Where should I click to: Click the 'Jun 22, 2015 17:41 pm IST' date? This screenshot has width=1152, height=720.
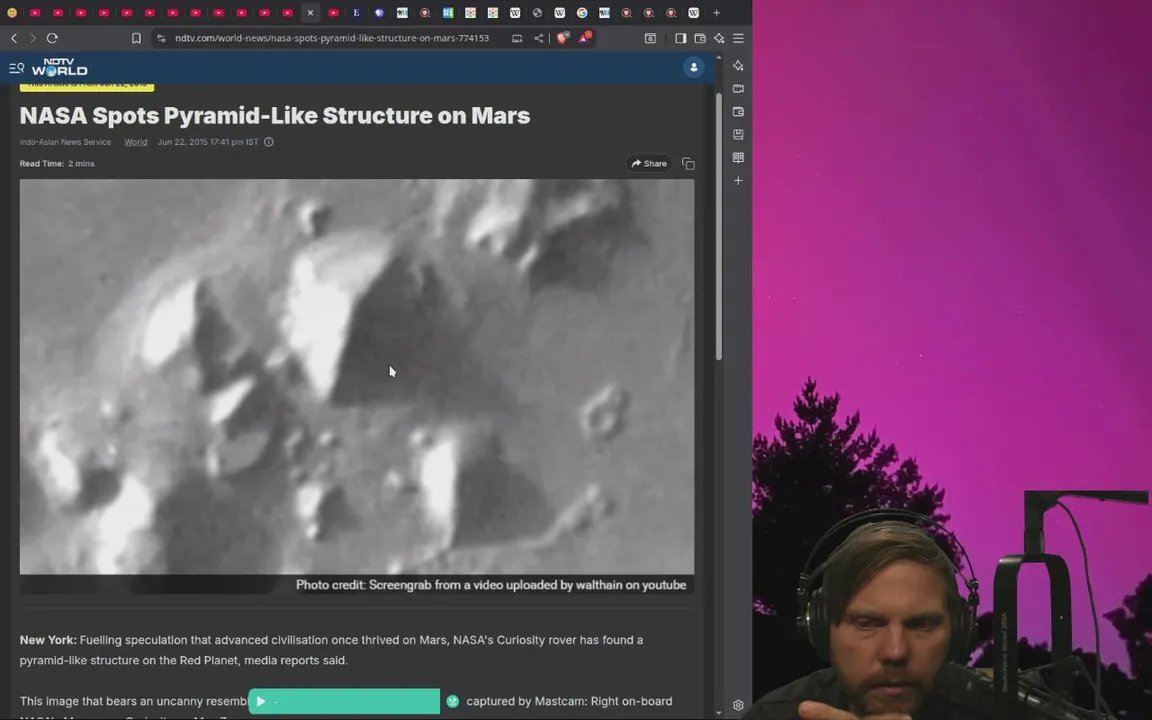[208, 142]
